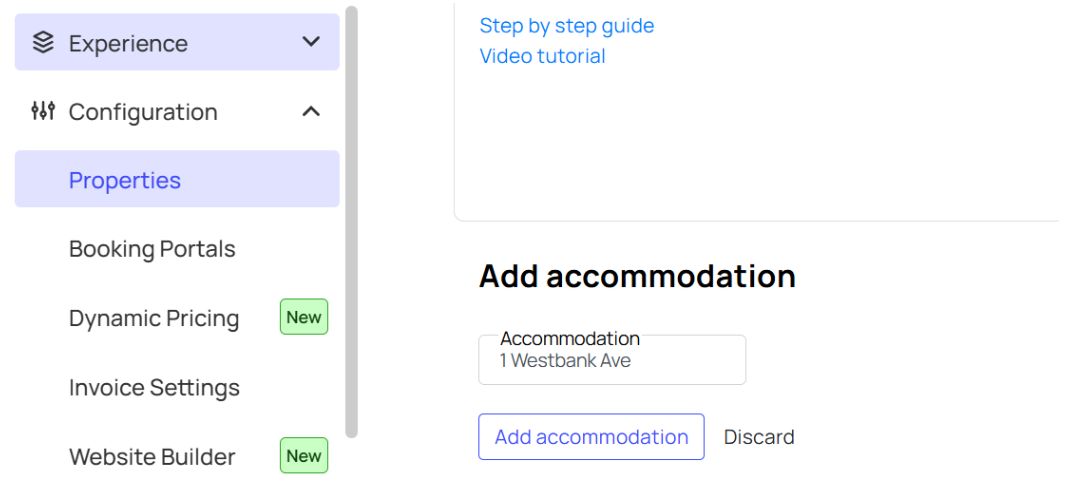Select Properties in the sidebar
Screen dimensions: 1092x487
pos(177,179)
